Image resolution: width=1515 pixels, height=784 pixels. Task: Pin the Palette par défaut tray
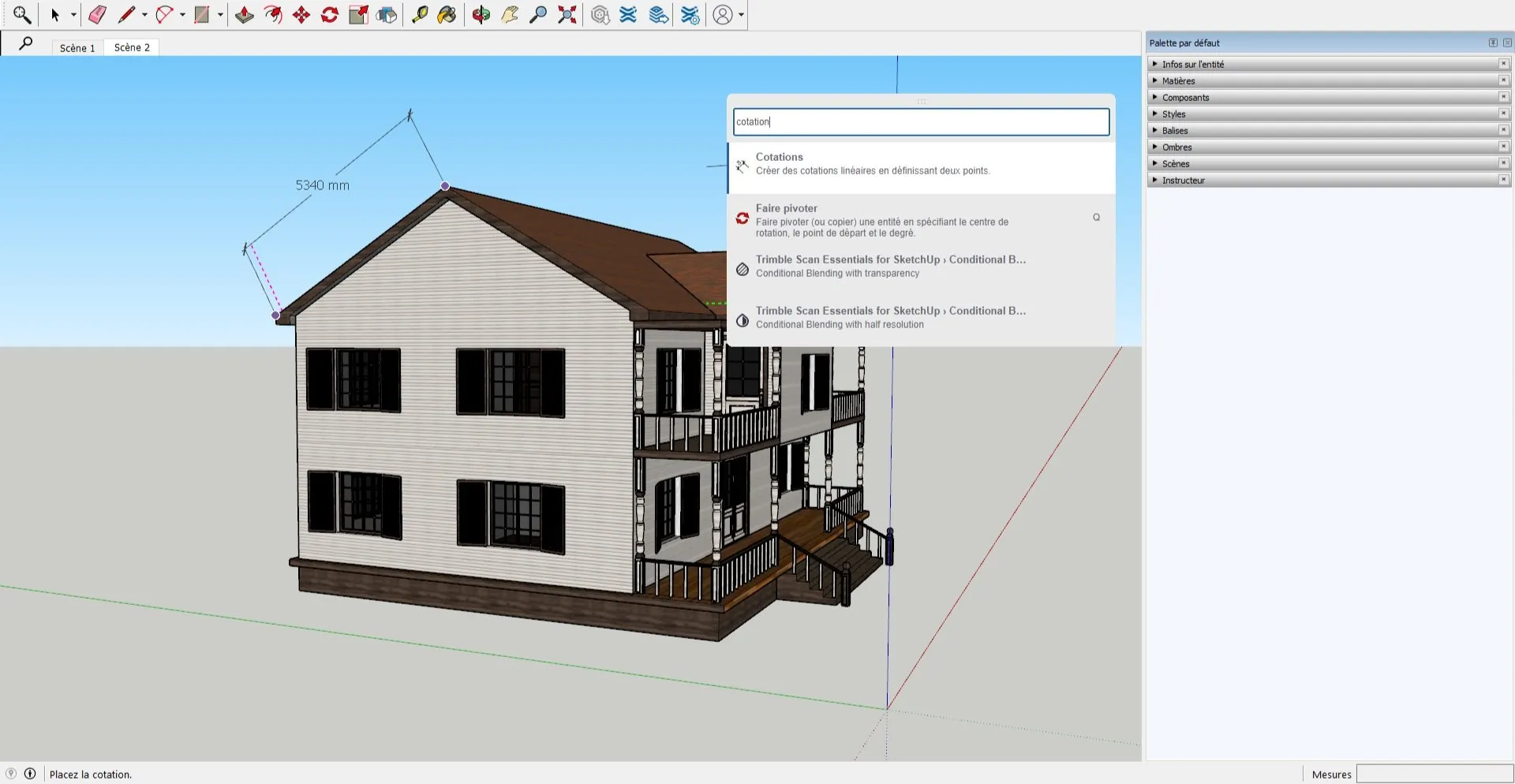(1493, 43)
